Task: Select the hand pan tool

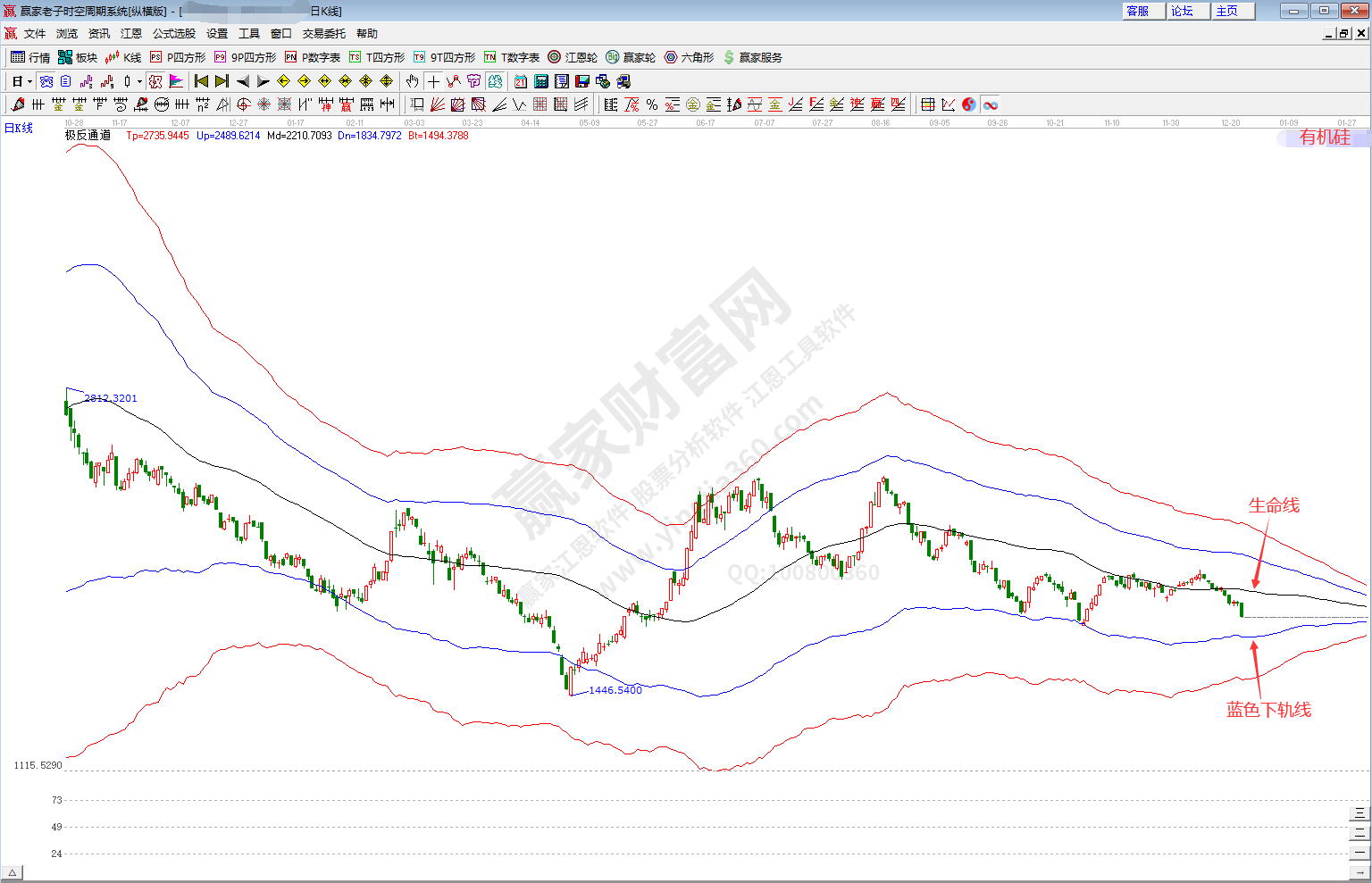Action: coord(413,81)
